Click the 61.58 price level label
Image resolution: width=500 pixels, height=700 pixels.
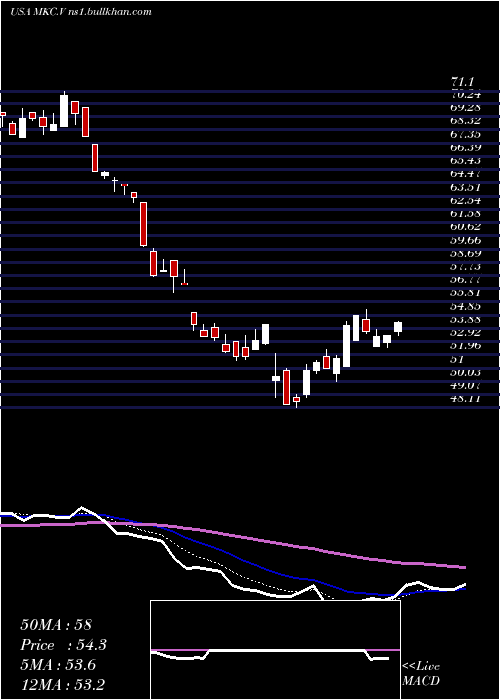tap(466, 213)
